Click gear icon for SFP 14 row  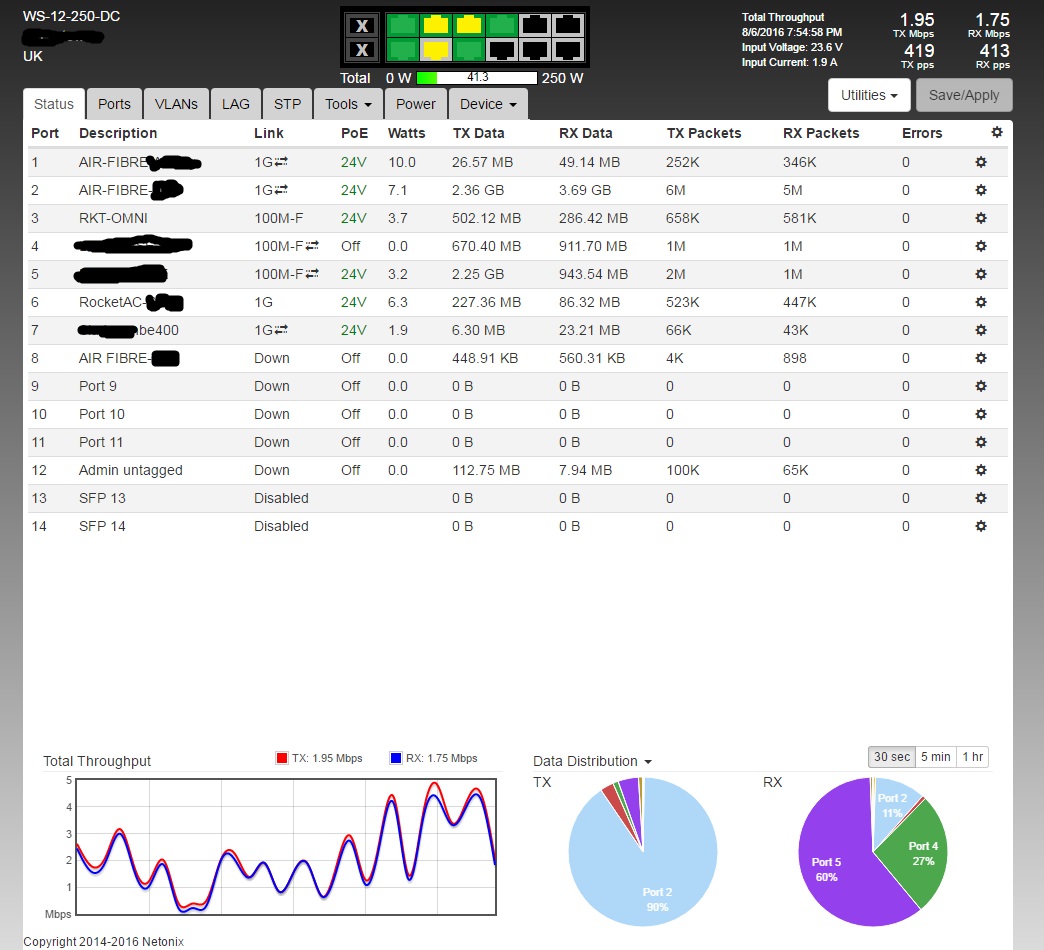(x=981, y=526)
